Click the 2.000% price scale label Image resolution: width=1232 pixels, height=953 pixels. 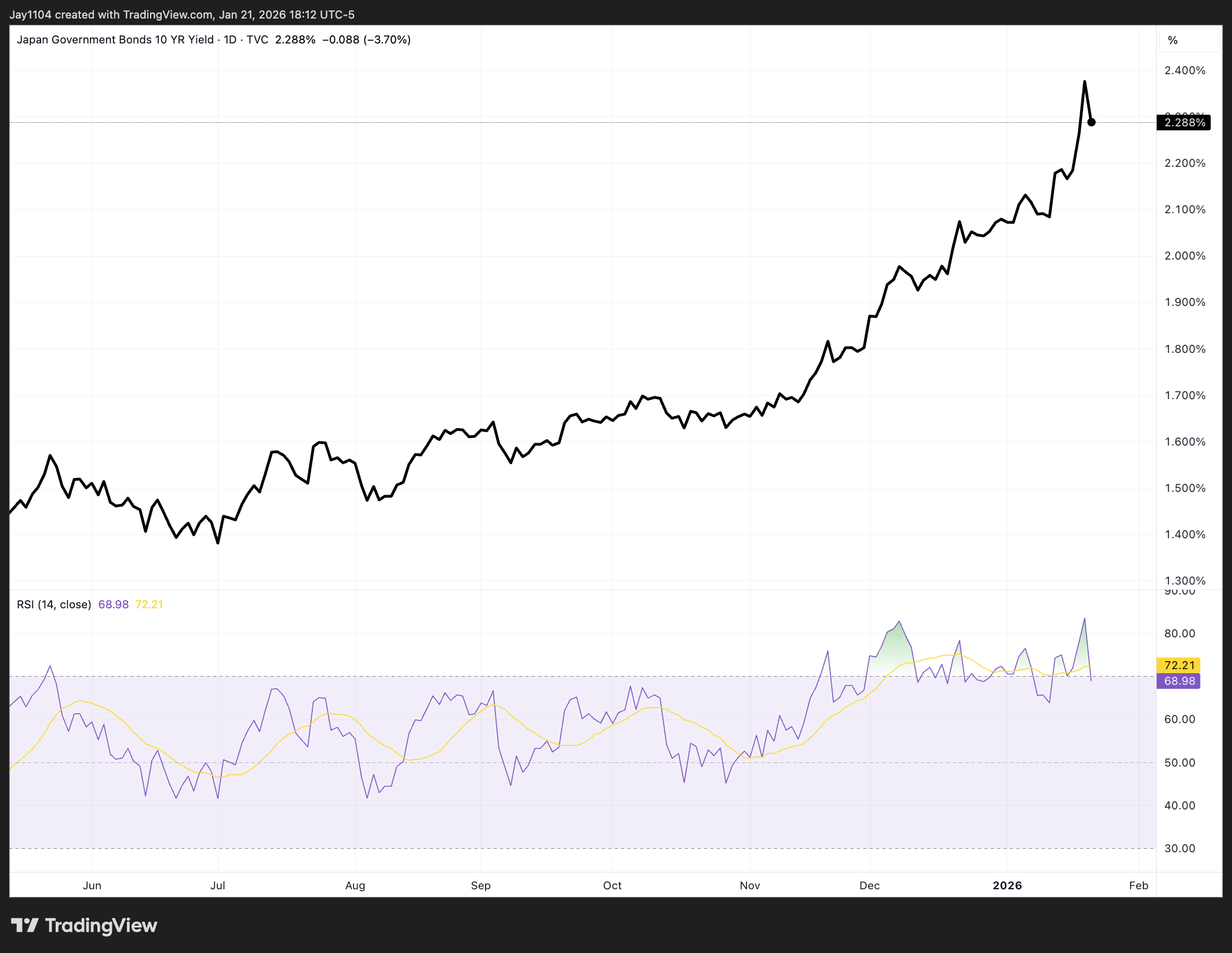click(1184, 255)
